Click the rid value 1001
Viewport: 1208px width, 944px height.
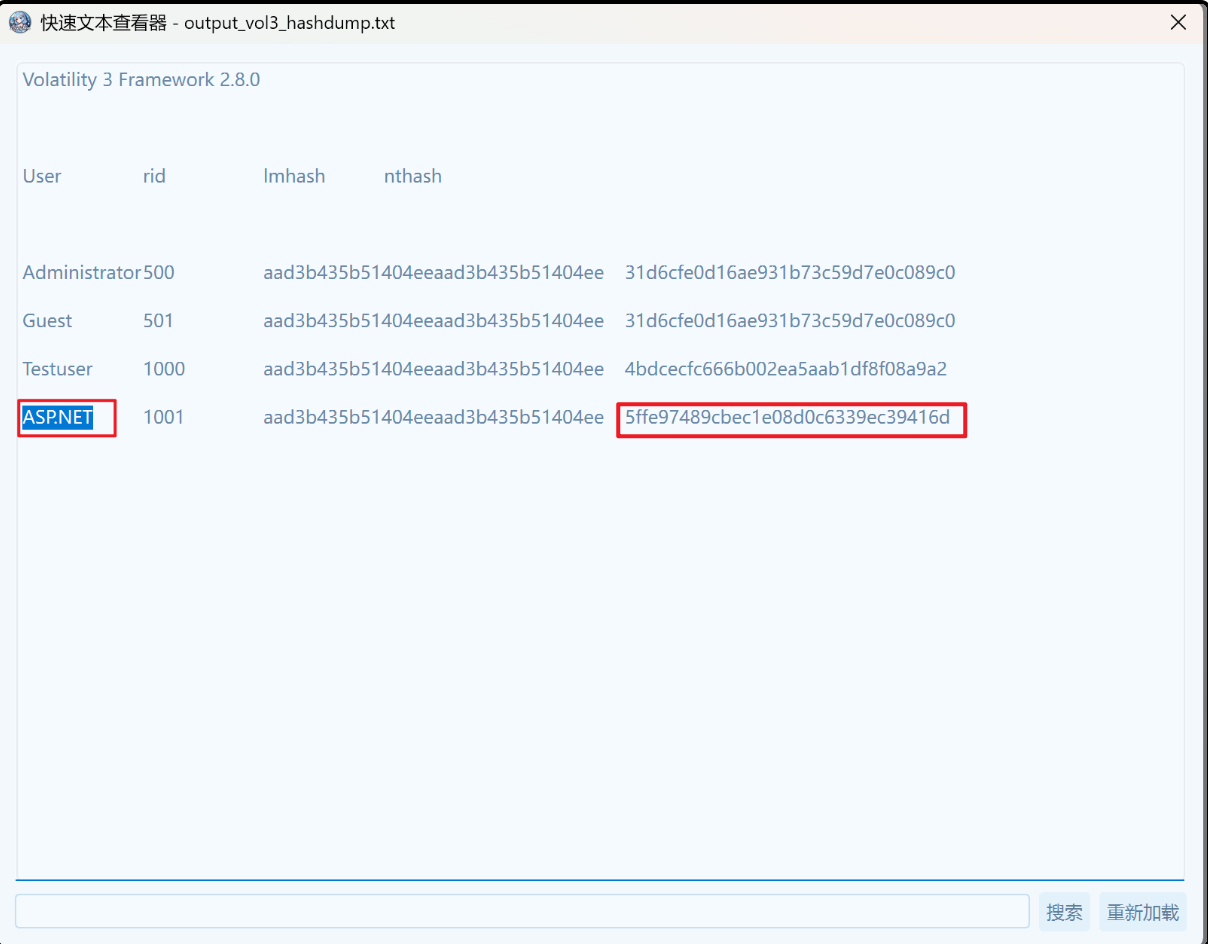click(163, 417)
